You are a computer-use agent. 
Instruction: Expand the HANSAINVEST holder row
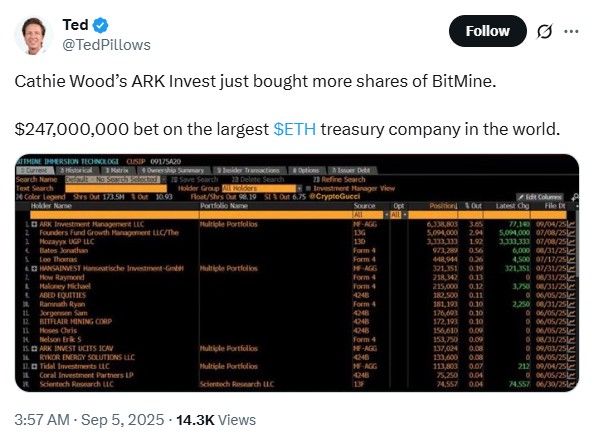tap(34, 268)
